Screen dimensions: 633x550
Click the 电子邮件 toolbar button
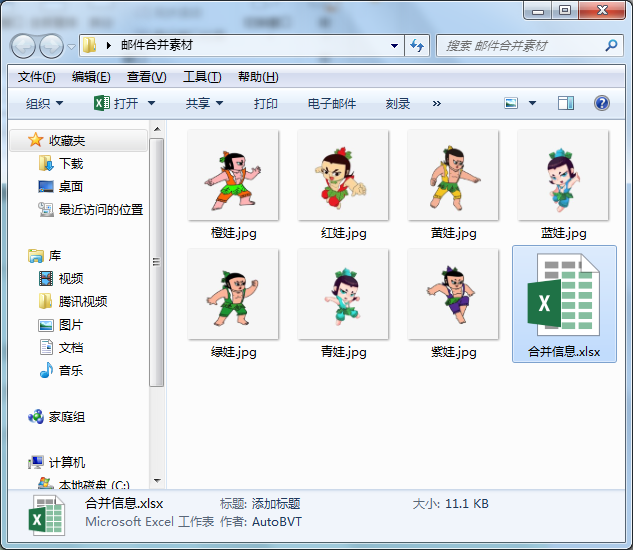(331, 103)
